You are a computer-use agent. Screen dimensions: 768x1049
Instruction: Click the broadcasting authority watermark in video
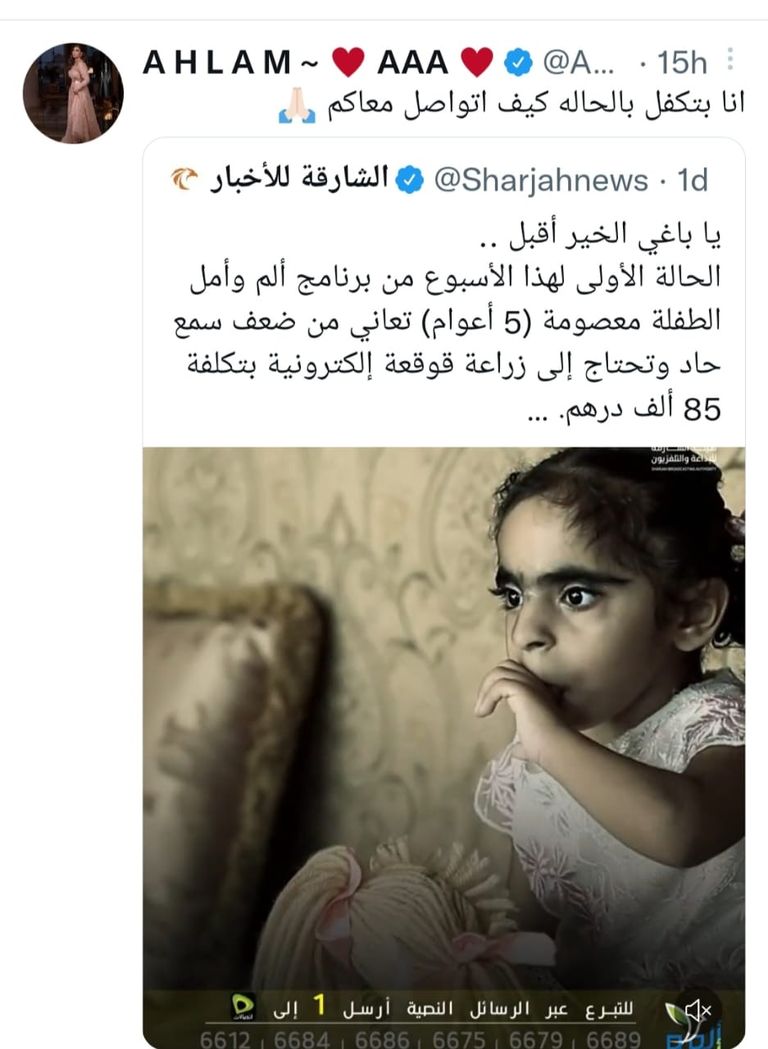coord(684,459)
